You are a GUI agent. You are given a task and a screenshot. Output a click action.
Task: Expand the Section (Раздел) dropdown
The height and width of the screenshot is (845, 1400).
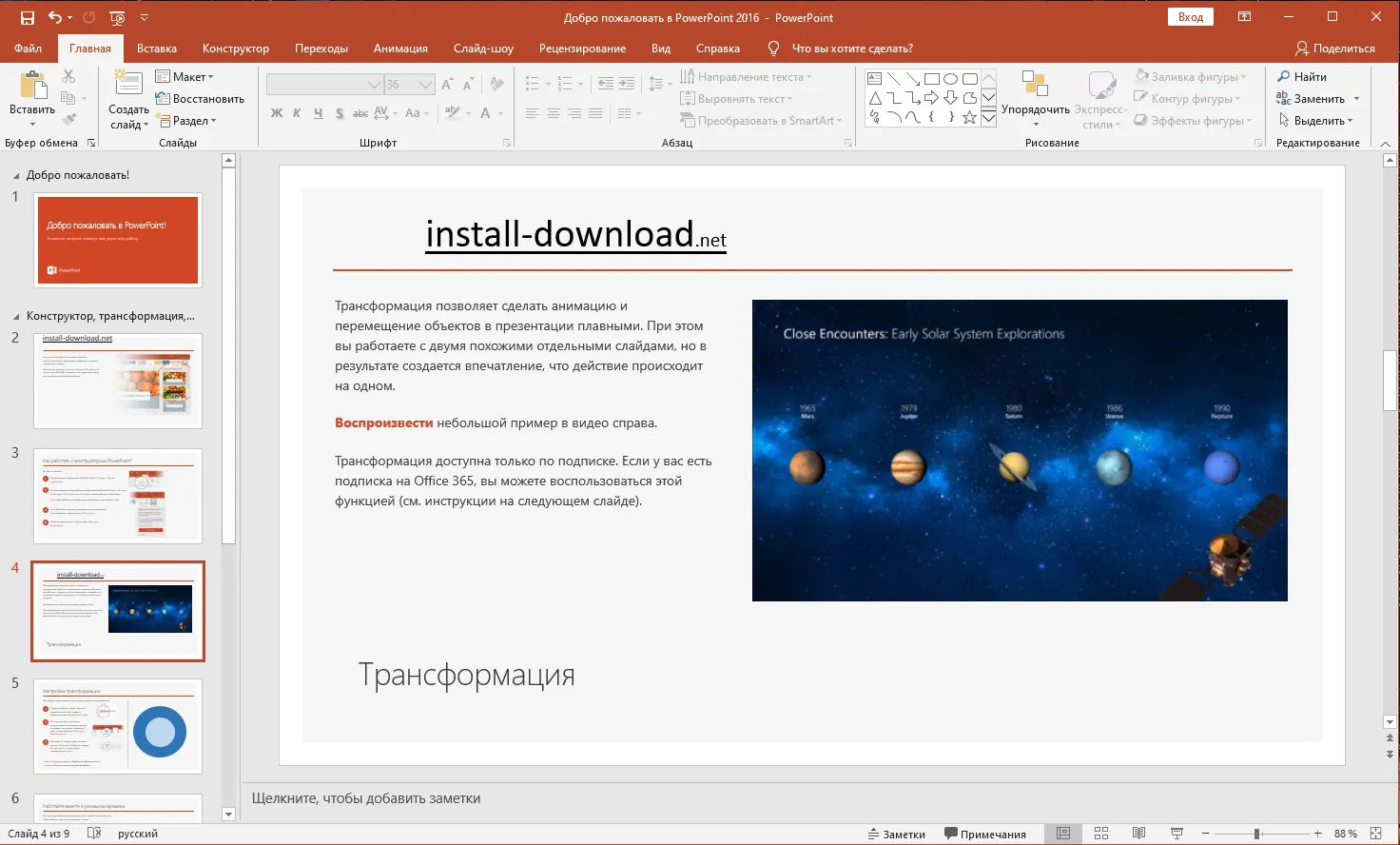pos(194,121)
